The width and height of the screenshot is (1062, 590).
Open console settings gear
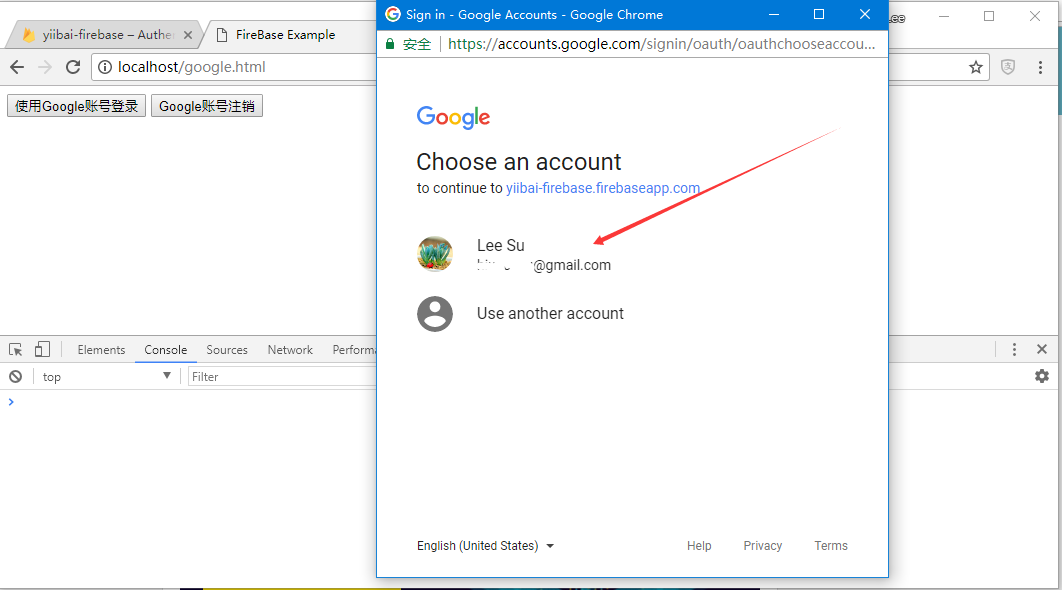1041,376
